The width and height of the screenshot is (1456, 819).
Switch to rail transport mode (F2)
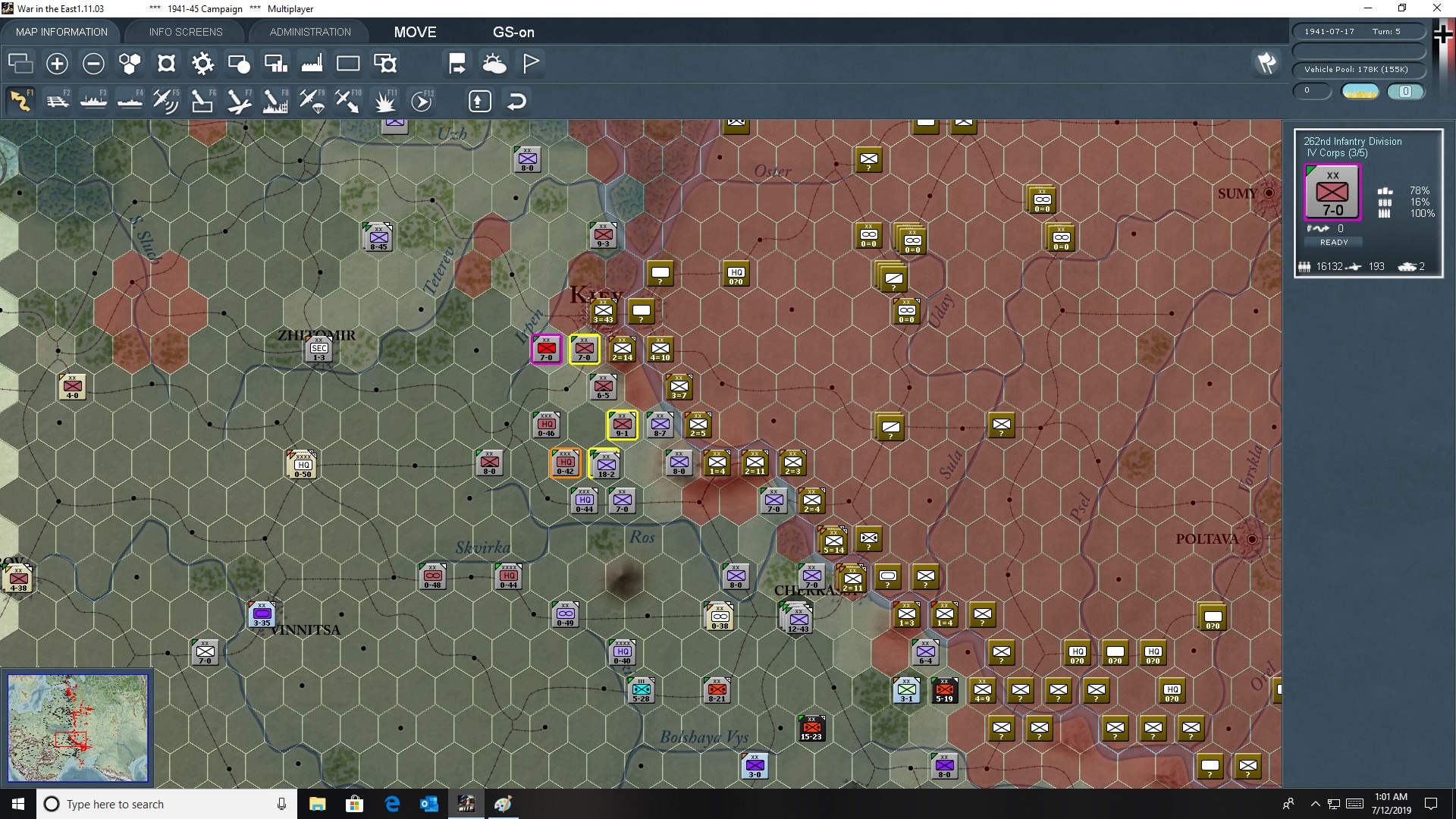58,101
